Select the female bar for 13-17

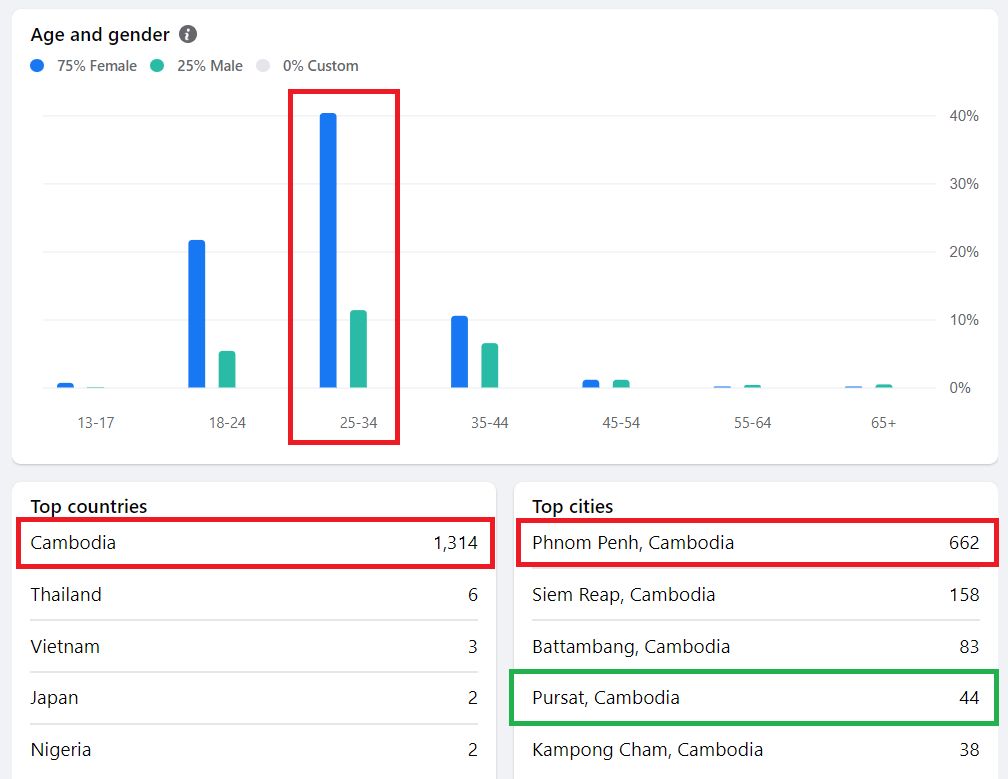click(66, 385)
